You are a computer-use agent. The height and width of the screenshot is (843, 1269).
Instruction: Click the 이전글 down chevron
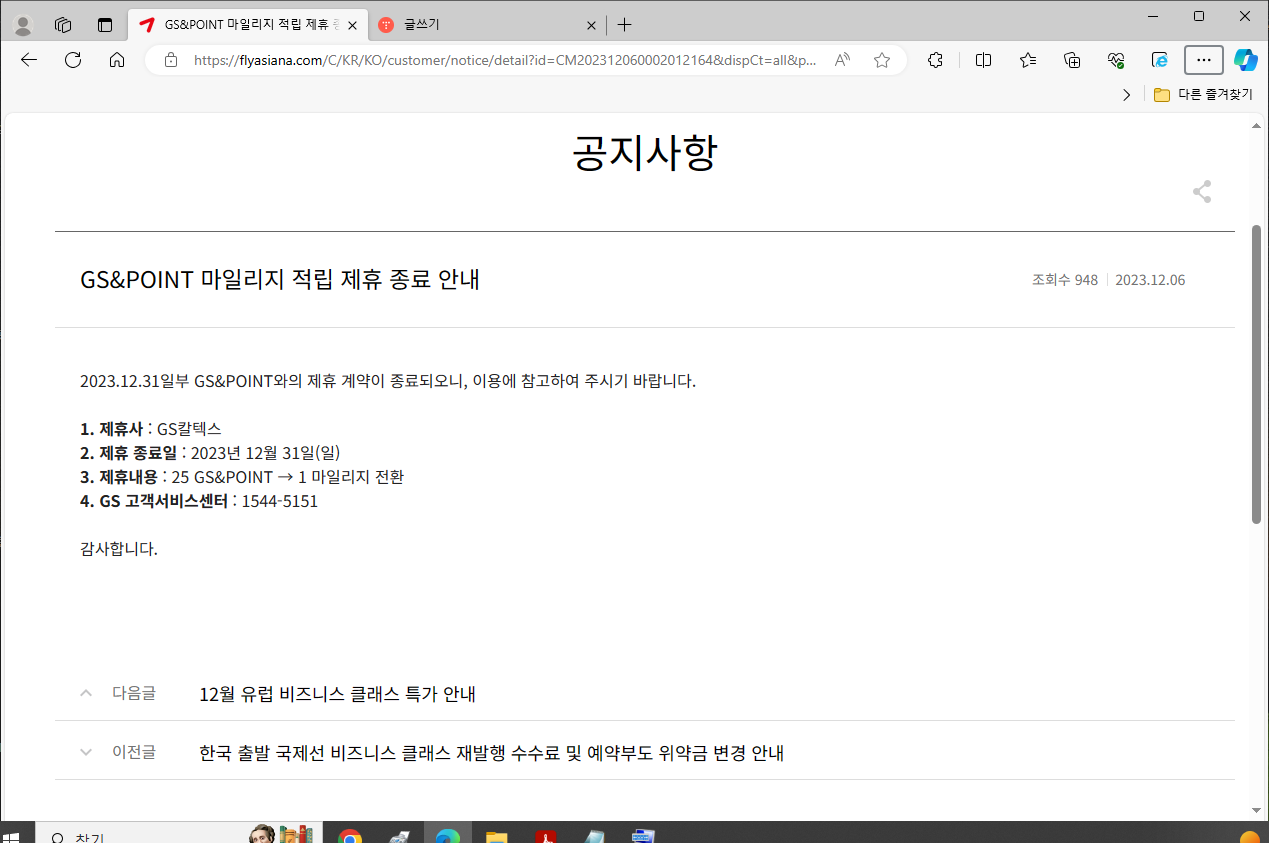(86, 752)
